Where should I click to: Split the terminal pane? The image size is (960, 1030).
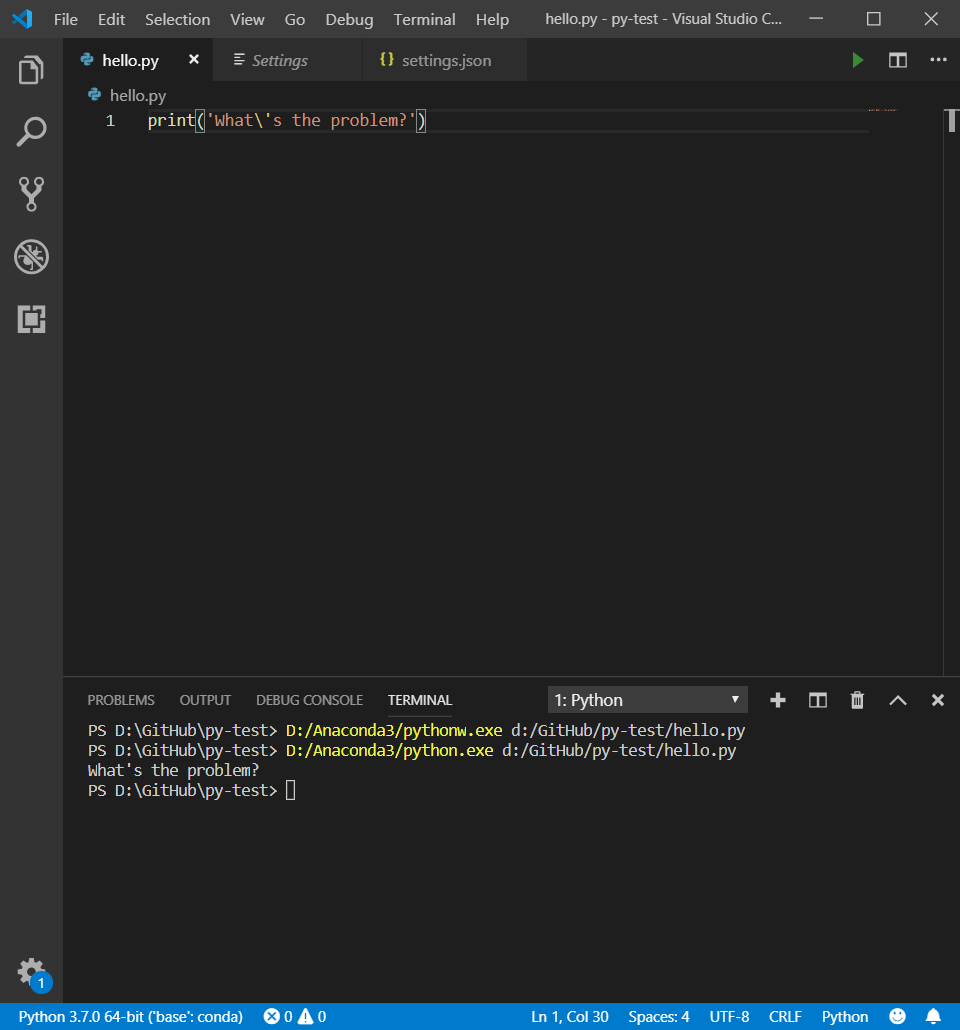pyautogui.click(x=818, y=700)
